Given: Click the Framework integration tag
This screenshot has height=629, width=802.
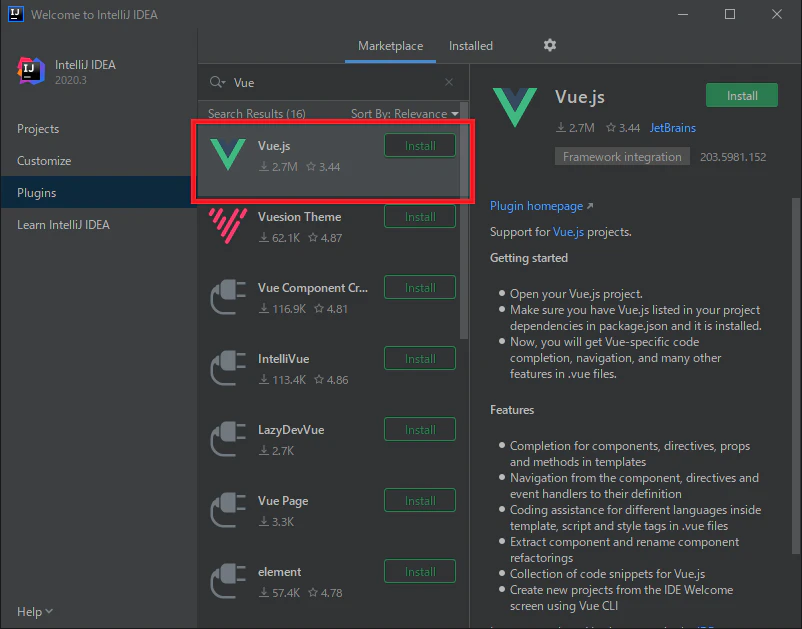Looking at the screenshot, I should (x=622, y=156).
